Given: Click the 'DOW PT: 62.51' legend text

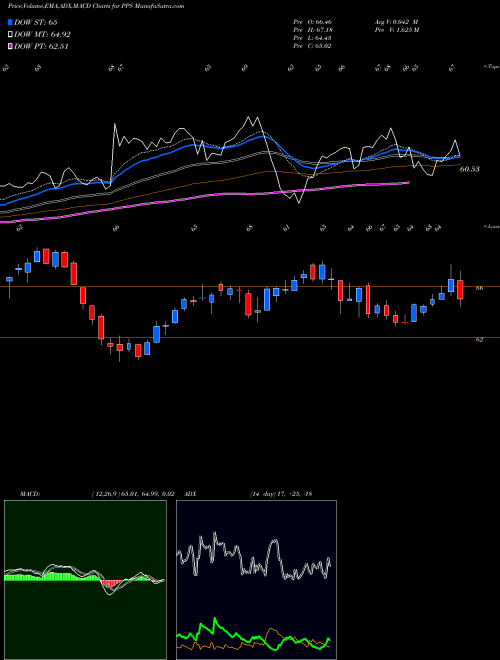Looking at the screenshot, I should (x=41, y=47).
